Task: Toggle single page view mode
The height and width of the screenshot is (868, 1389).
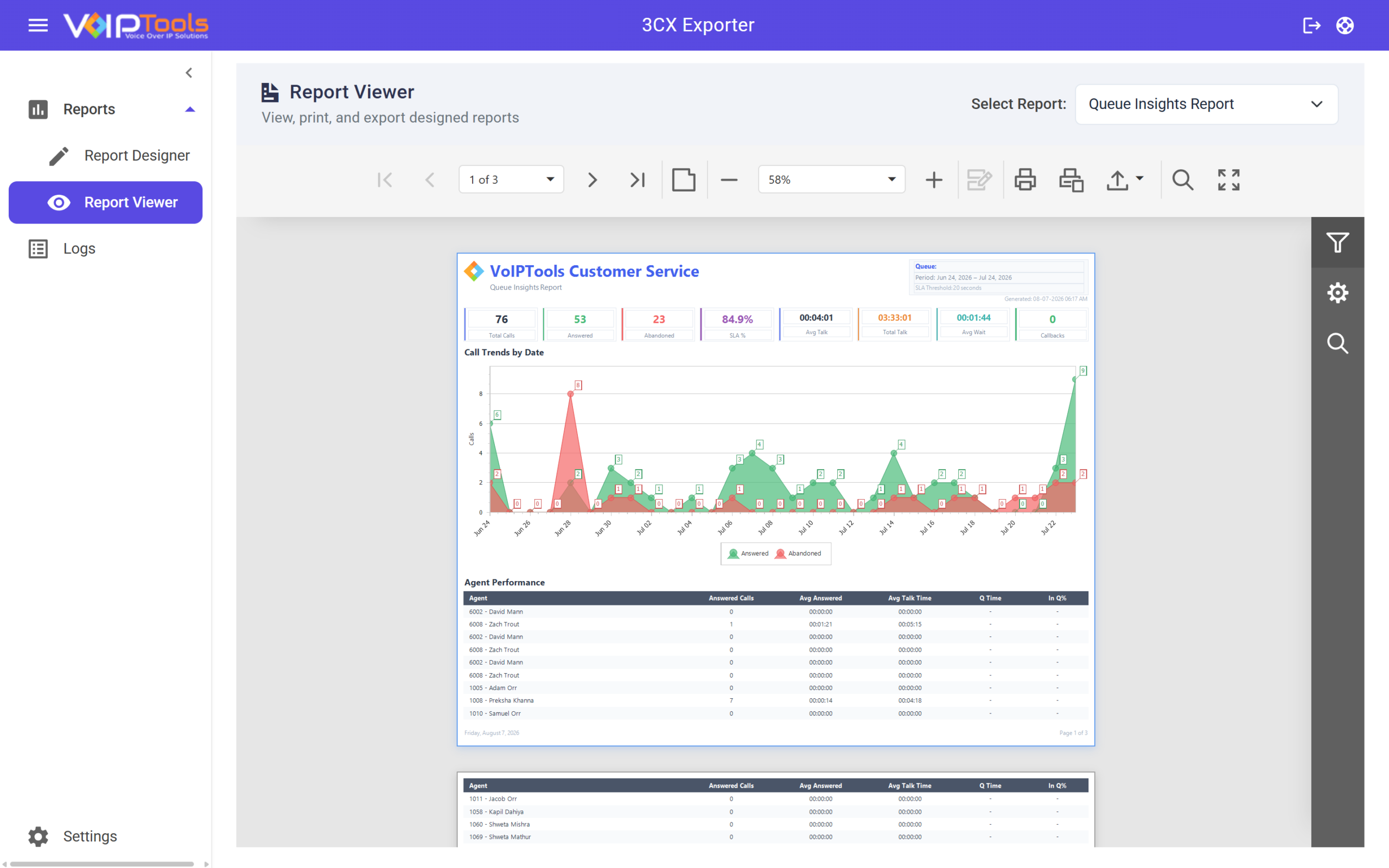Action: (684, 180)
